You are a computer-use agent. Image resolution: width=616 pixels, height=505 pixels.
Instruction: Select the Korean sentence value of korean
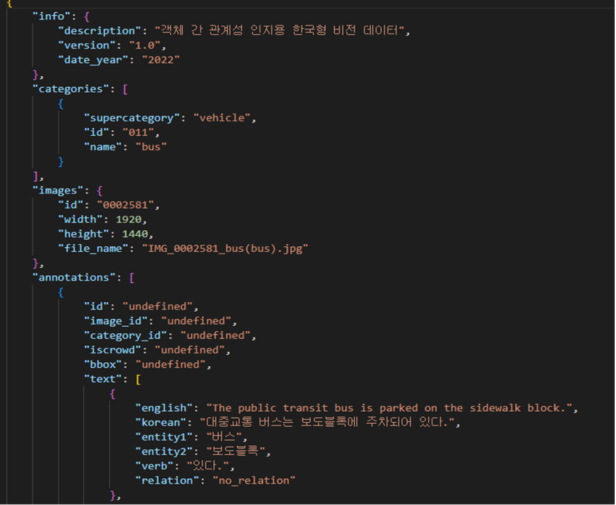click(327, 422)
